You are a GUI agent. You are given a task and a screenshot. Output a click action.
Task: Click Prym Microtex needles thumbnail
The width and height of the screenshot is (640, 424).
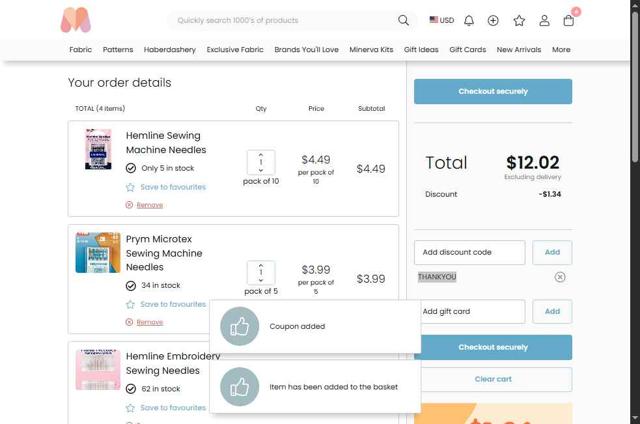click(x=98, y=253)
